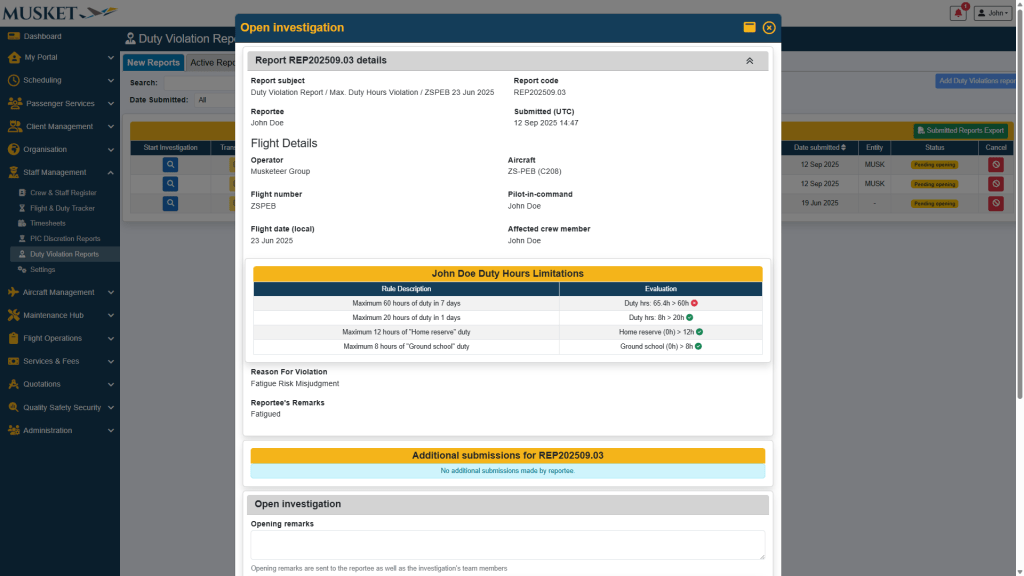1024x576 pixels.
Task: Expand the Aircraft Management sidebar menu
Action: [59, 292]
